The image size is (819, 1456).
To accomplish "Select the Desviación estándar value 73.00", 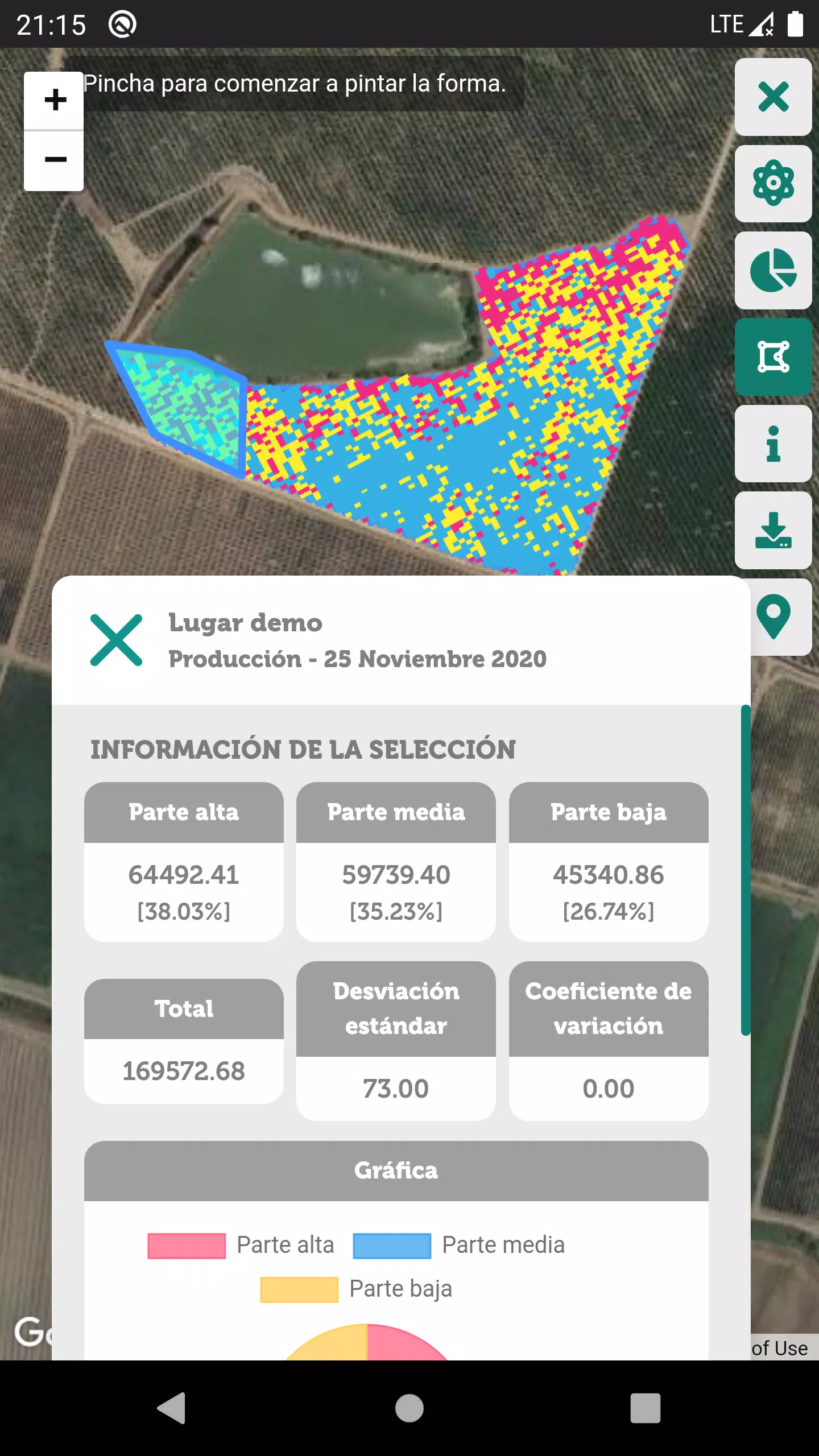I will [396, 1089].
